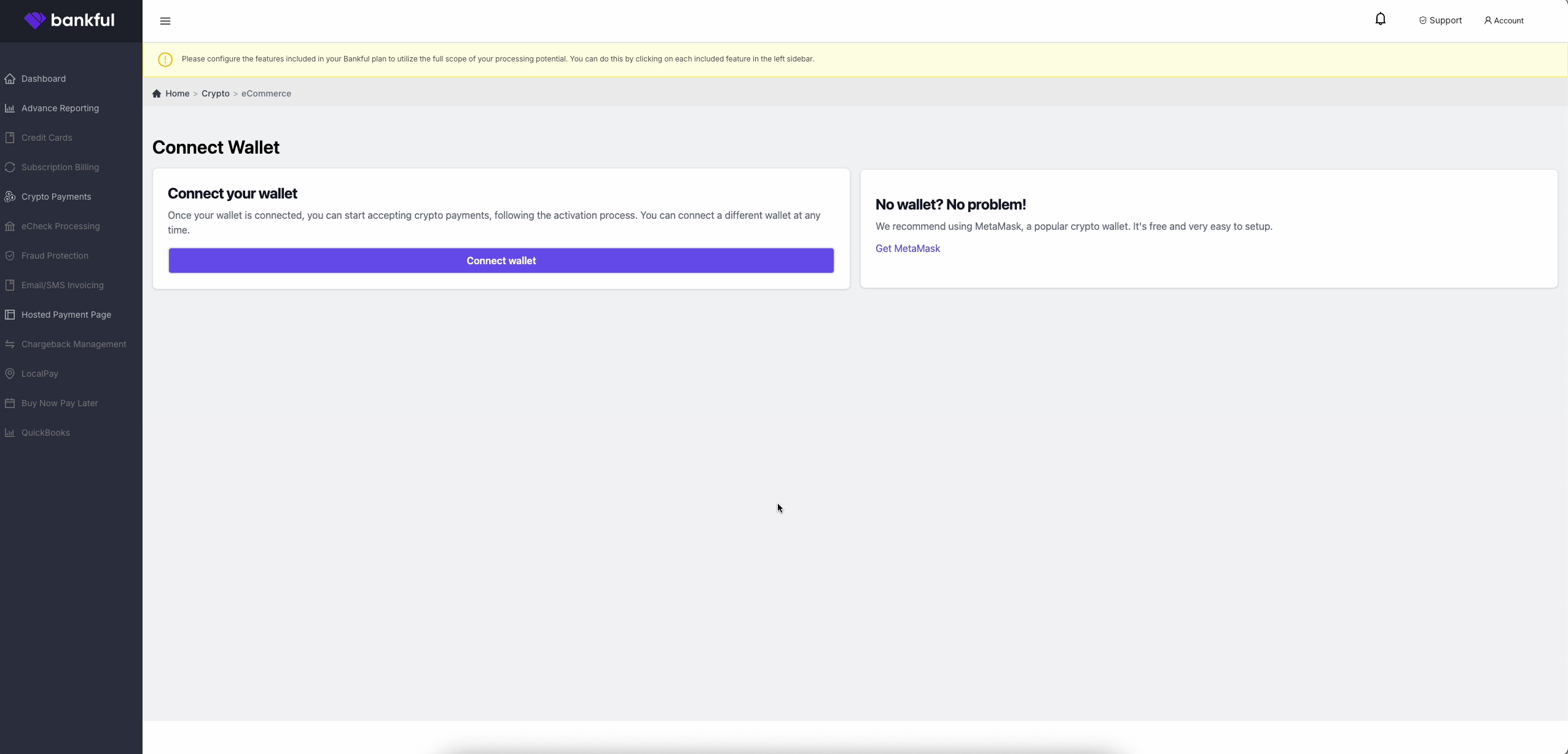1568x754 pixels.
Task: Click the Crypto Payments coin icon
Action: click(x=10, y=197)
